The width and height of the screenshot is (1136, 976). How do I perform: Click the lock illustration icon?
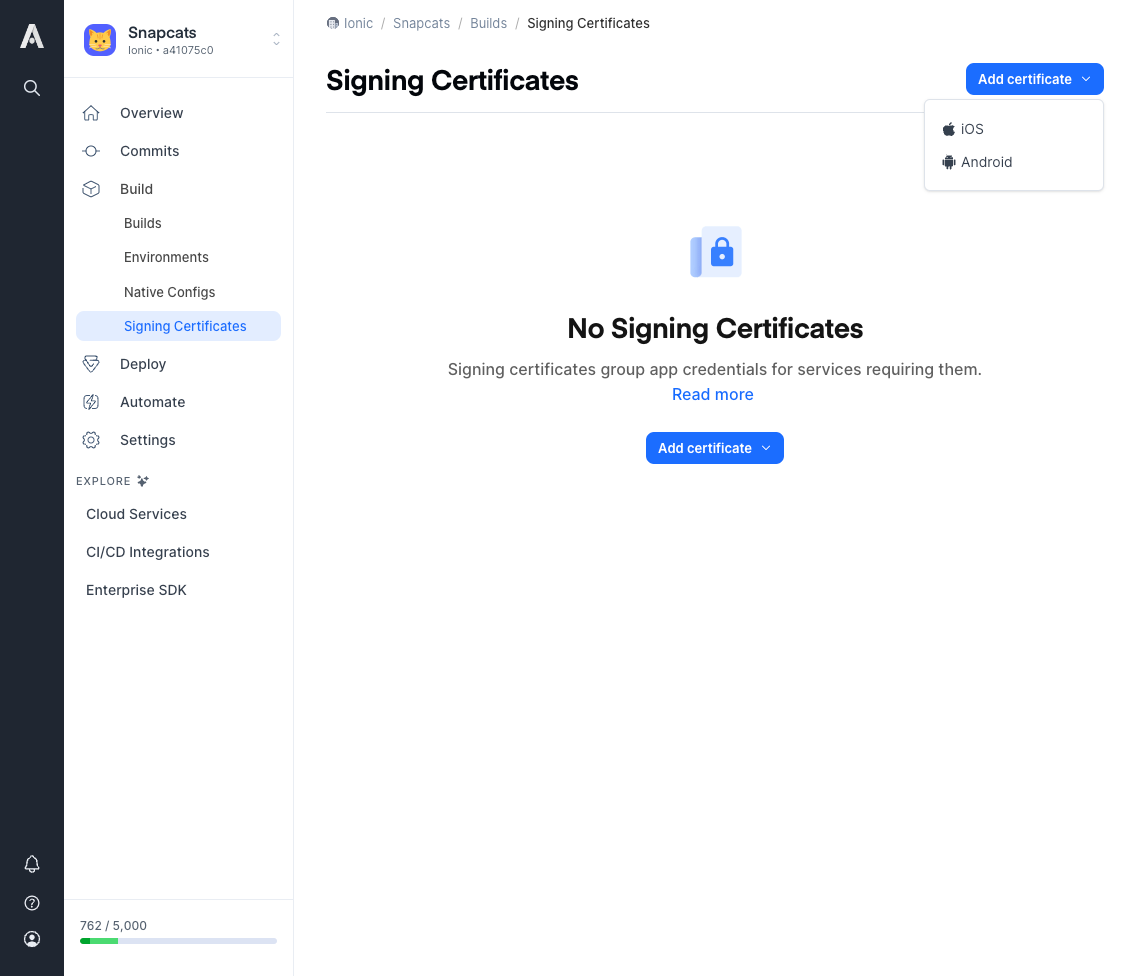pos(716,251)
